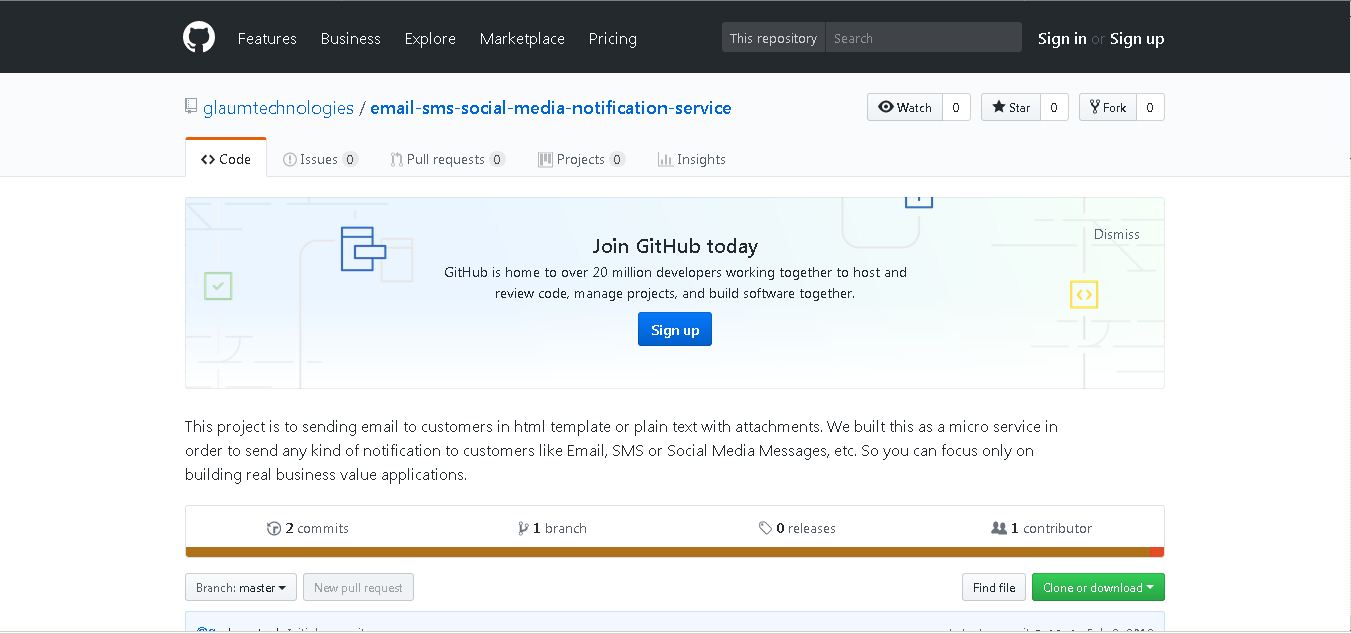Click the 'Join GitHub today' heading
Image resolution: width=1351 pixels, height=634 pixels.
coord(675,246)
